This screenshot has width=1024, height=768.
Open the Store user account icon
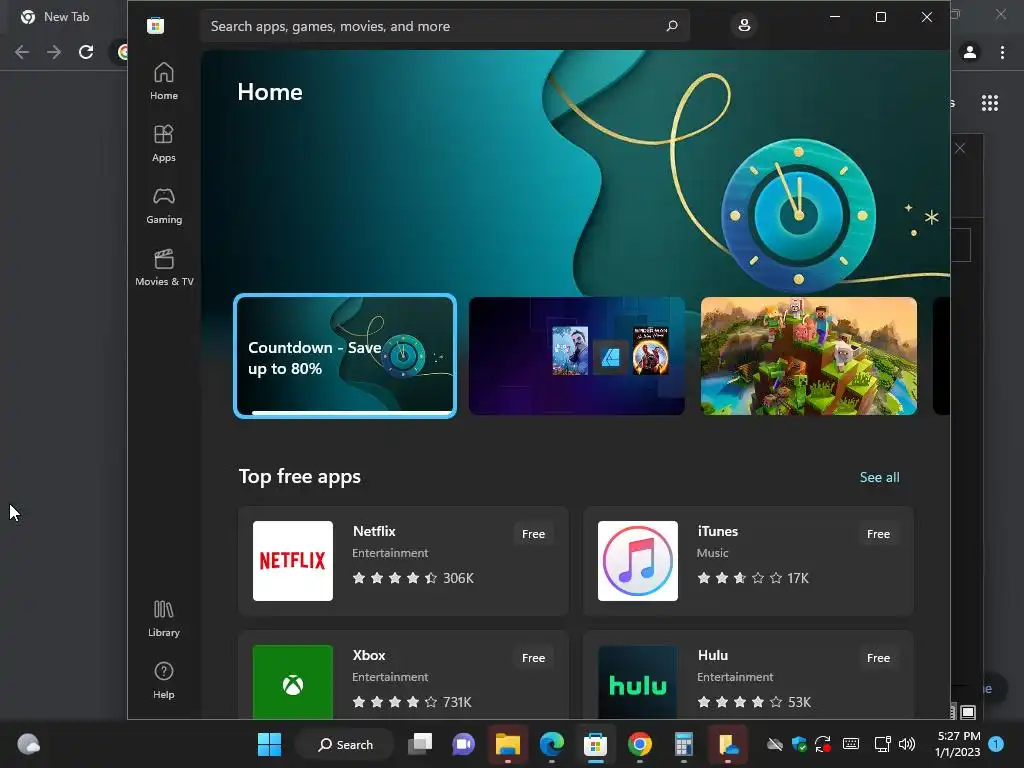coord(744,25)
